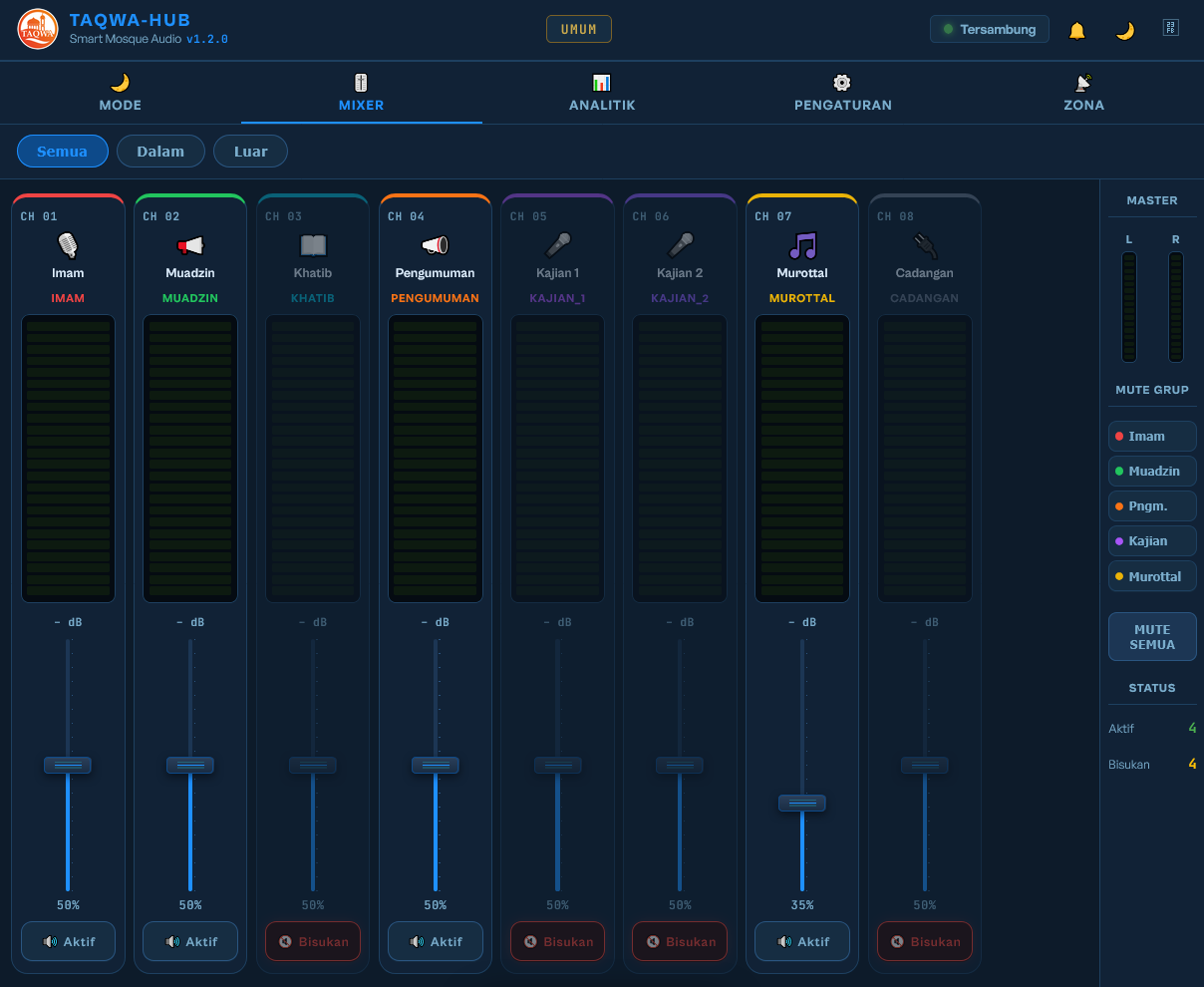This screenshot has height=987, width=1204.
Task: Click the Aktif count in Status
Action: click(x=1192, y=728)
